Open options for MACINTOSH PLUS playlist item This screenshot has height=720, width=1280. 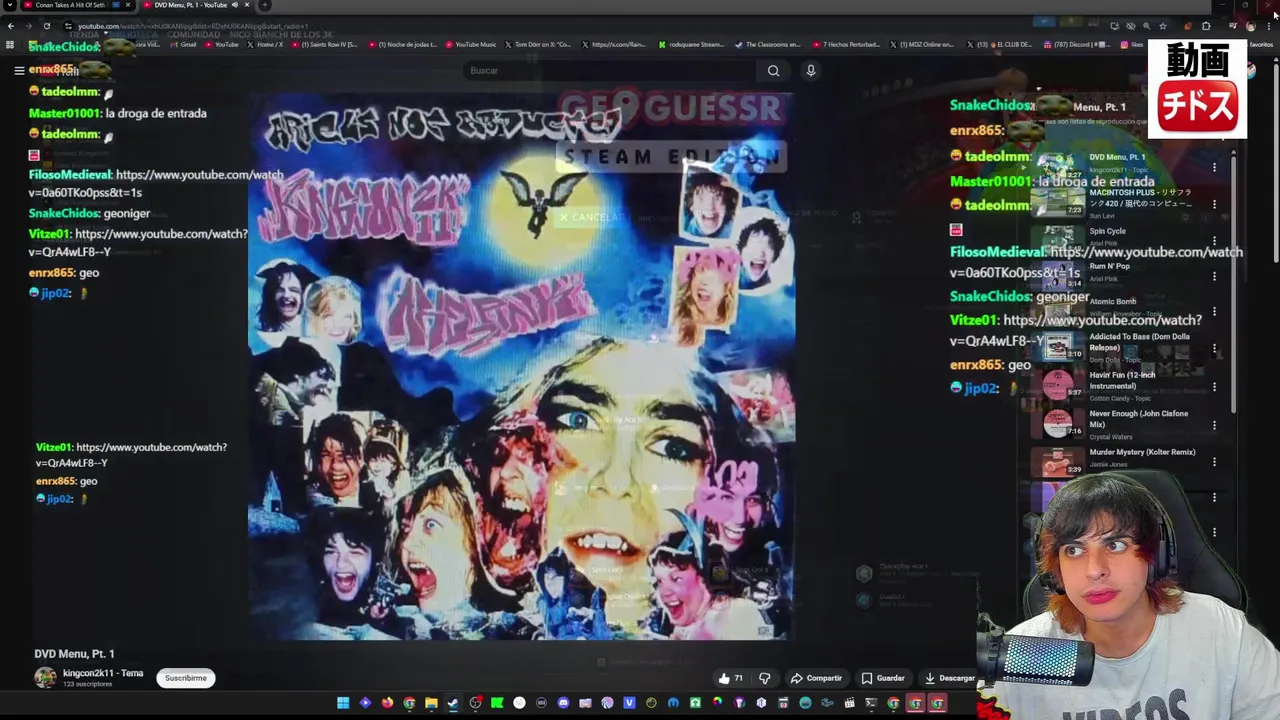pyautogui.click(x=1214, y=204)
